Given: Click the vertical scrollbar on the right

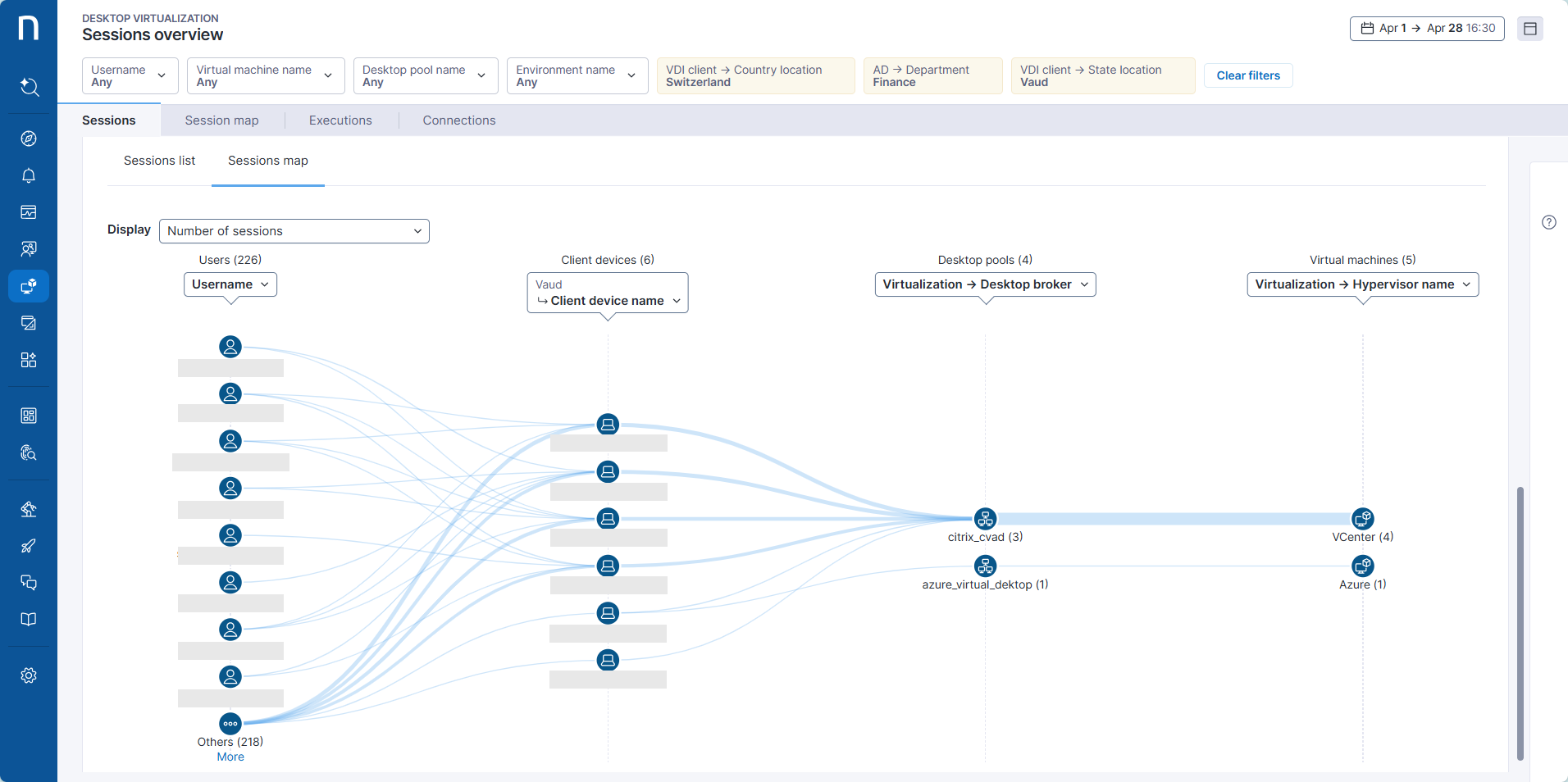Looking at the screenshot, I should click(x=1520, y=623).
